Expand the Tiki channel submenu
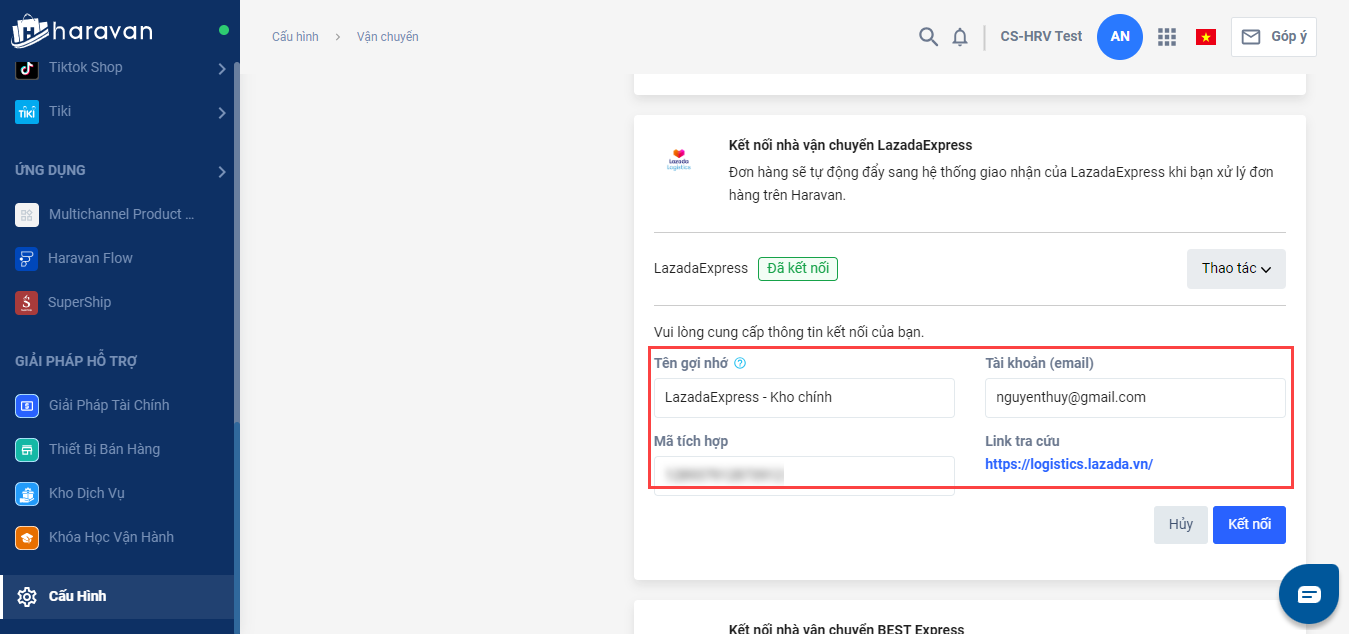The width and height of the screenshot is (1349, 634). click(221, 113)
